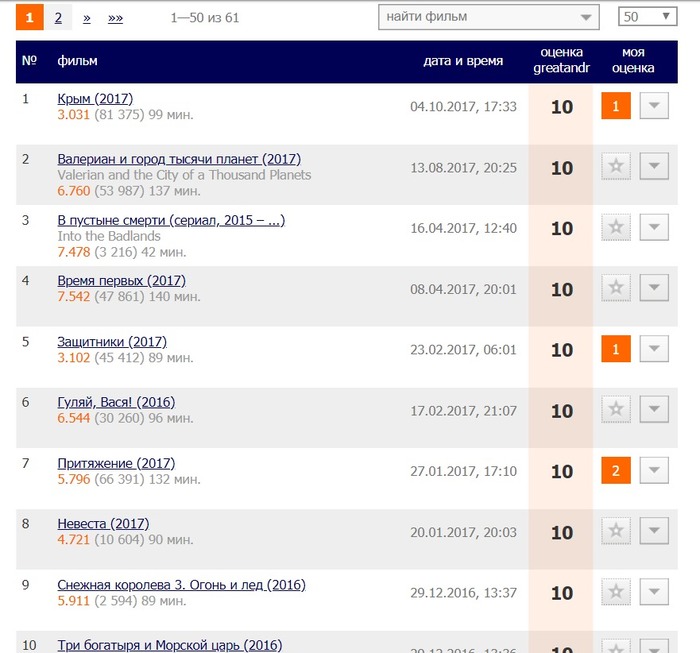Rate Снежная королева 3 with star icon
Viewport: 700px width, 653px height.
pyautogui.click(x=616, y=593)
